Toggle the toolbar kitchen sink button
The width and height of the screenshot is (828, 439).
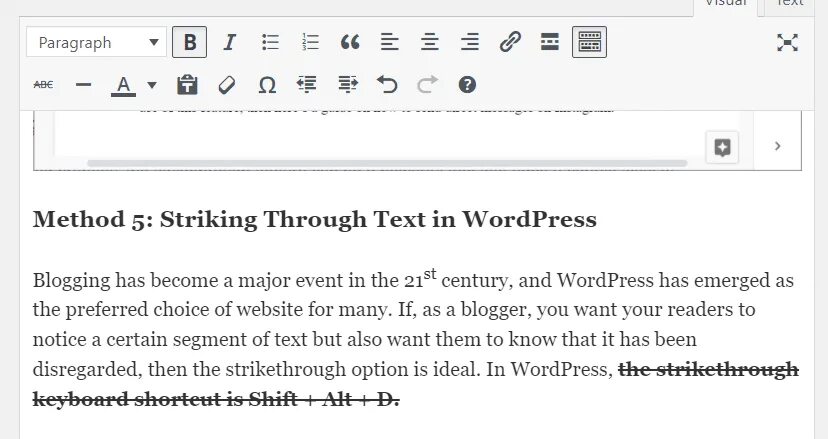(589, 42)
